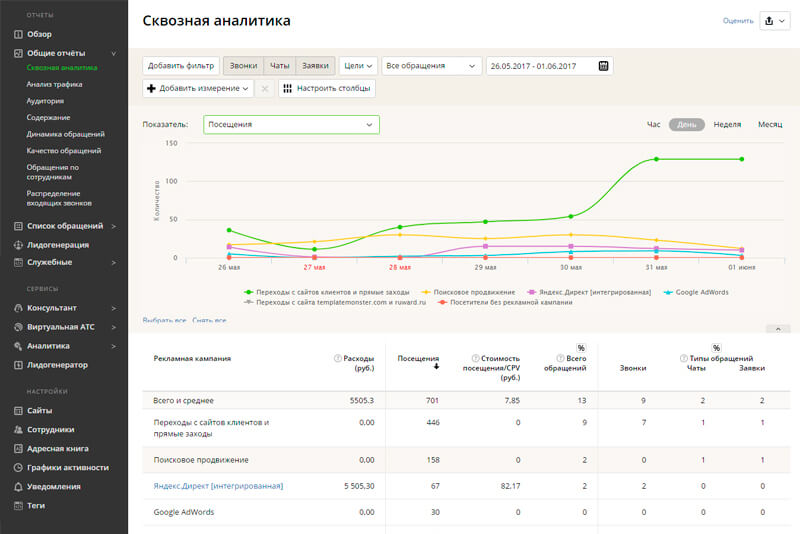
Task: Open the Посещения indicator dropdown
Action: click(x=291, y=124)
